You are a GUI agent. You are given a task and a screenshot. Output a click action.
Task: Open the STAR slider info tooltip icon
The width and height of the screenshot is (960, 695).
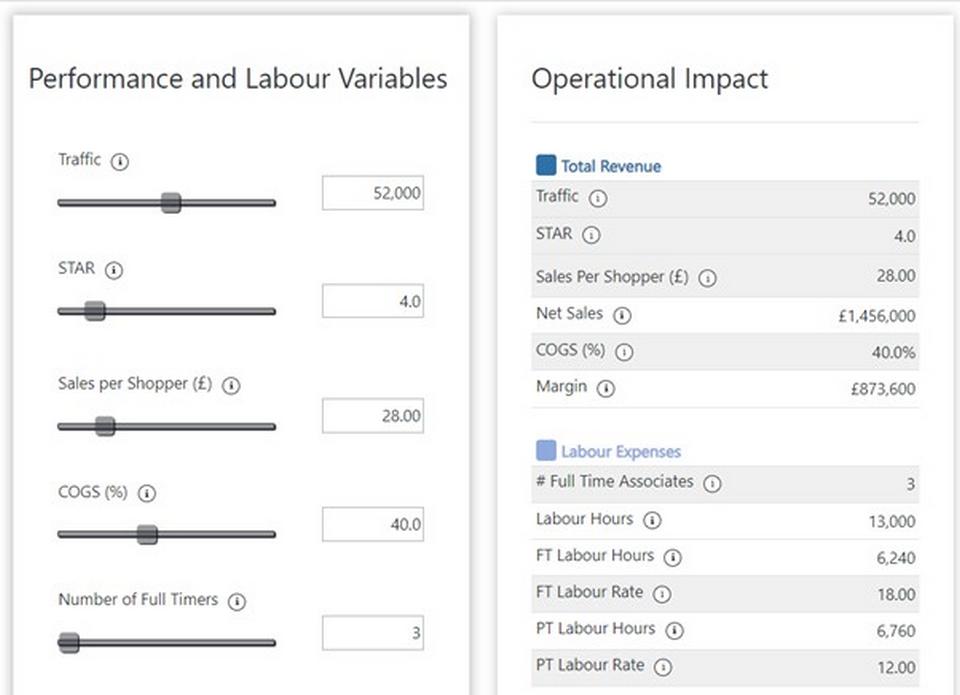click(114, 270)
